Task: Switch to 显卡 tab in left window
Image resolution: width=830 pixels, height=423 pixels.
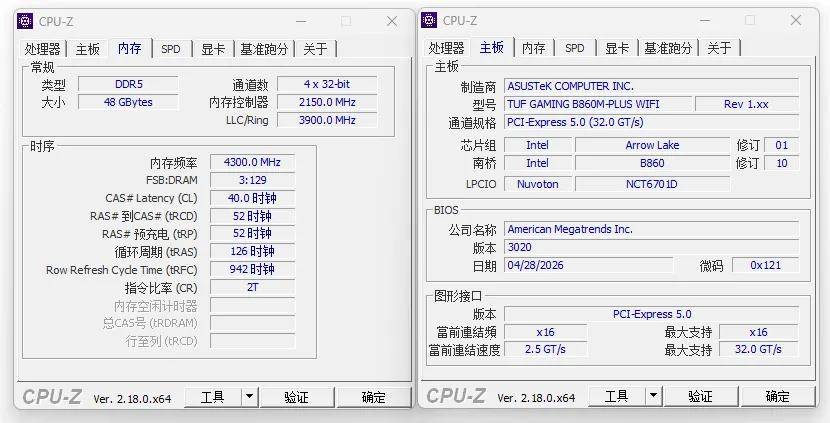Action: 213,49
